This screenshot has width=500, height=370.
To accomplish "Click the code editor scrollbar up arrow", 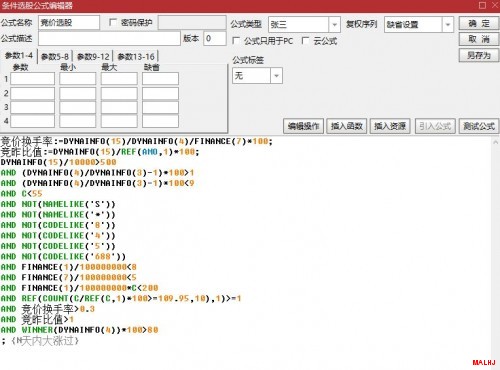I will [495, 142].
